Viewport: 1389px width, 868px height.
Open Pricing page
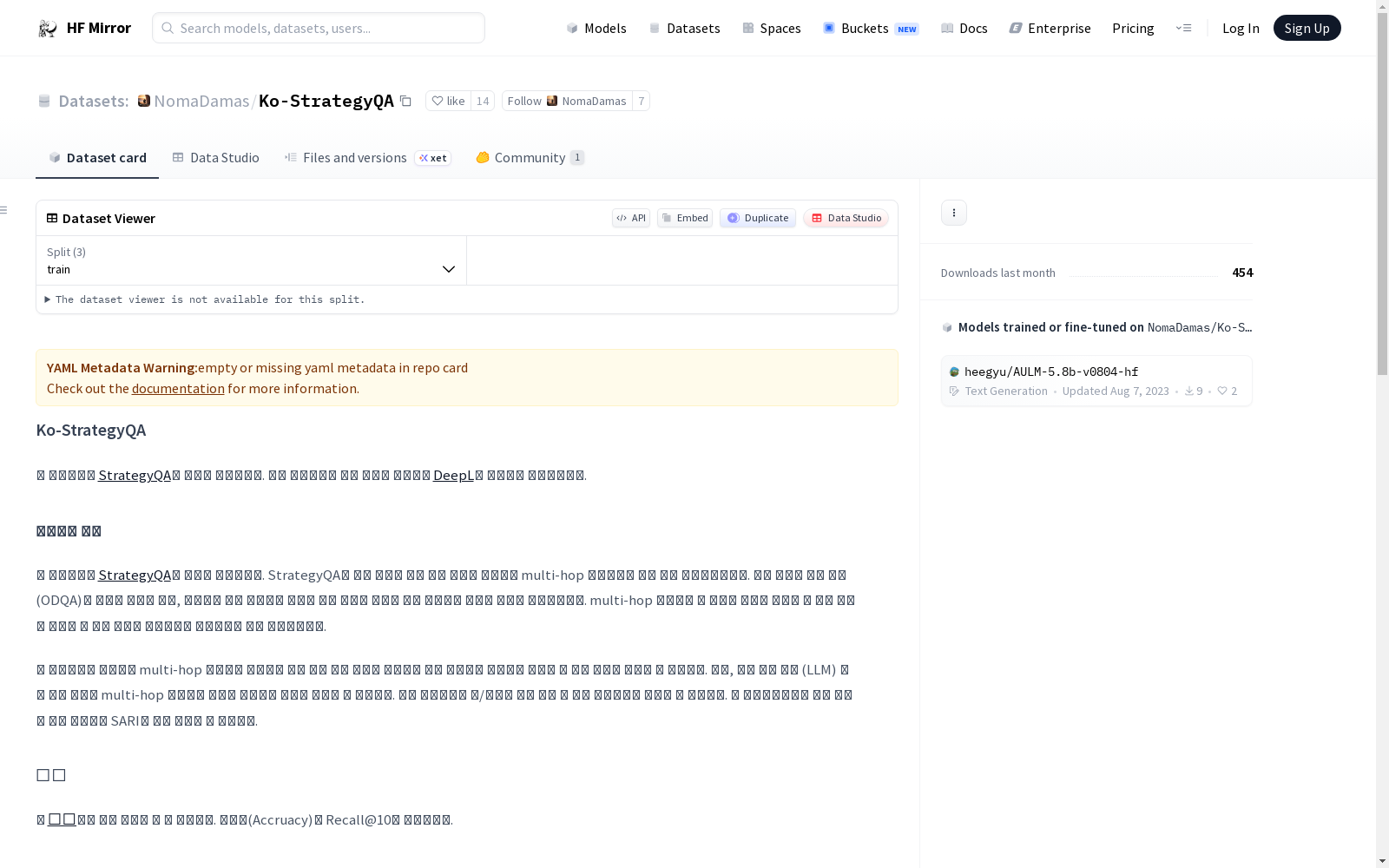pyautogui.click(x=1133, y=28)
